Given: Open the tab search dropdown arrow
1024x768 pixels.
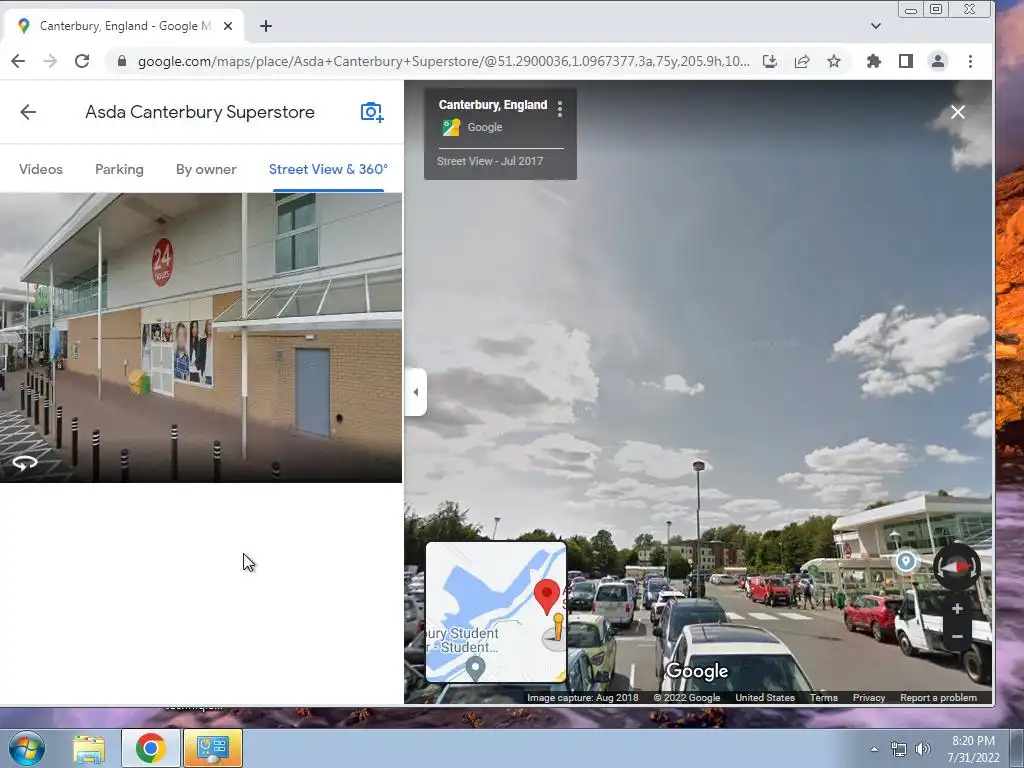Looking at the screenshot, I should (876, 26).
